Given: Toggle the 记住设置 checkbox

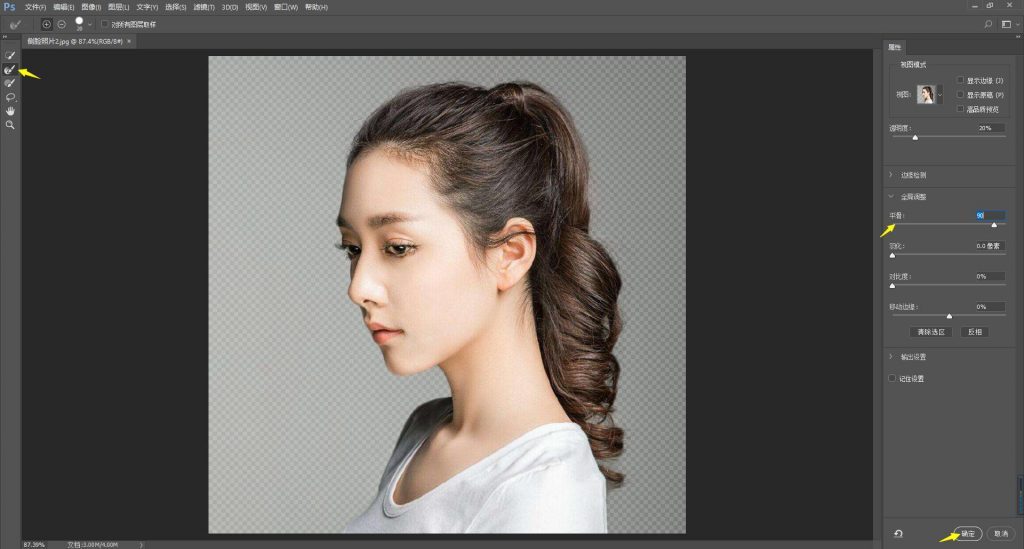Looking at the screenshot, I should pos(893,379).
